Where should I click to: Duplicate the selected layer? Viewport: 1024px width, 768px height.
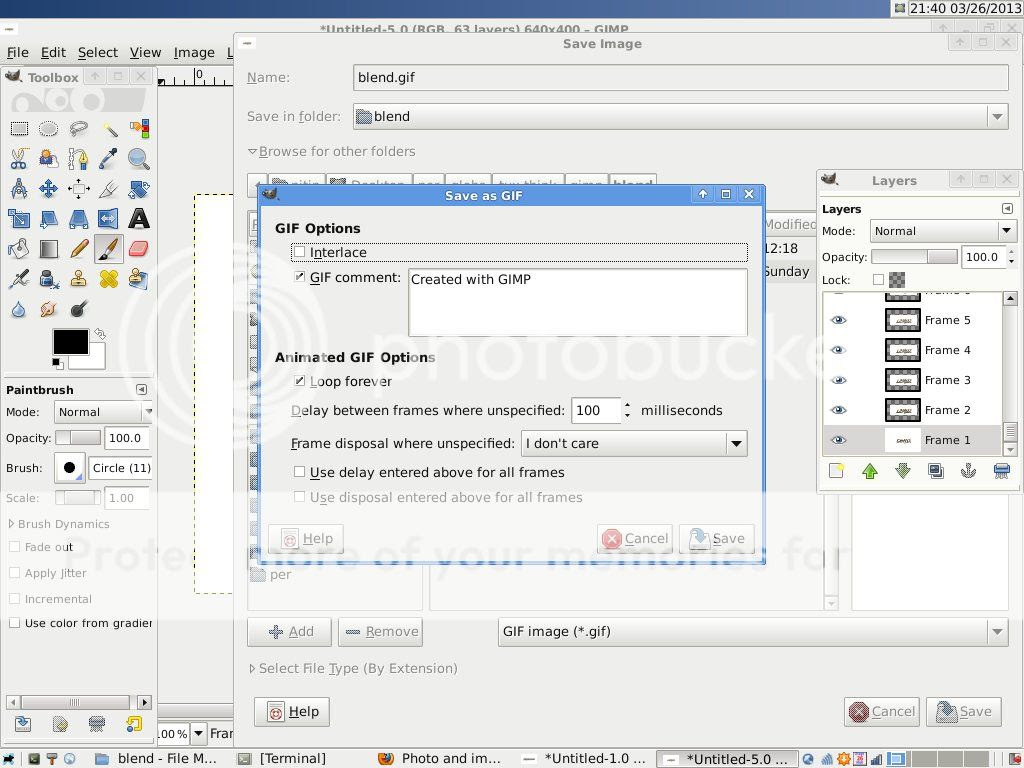tap(935, 471)
